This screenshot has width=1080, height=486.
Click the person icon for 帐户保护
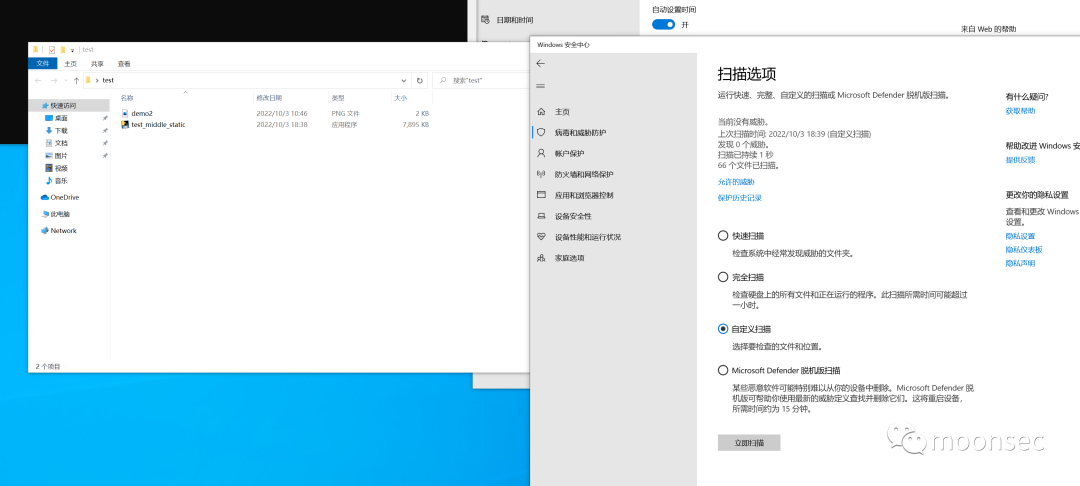(541, 153)
